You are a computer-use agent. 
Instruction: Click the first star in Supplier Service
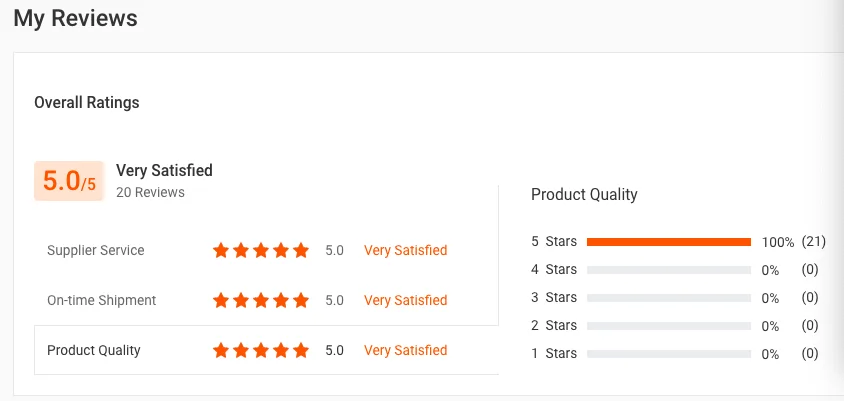click(221, 250)
